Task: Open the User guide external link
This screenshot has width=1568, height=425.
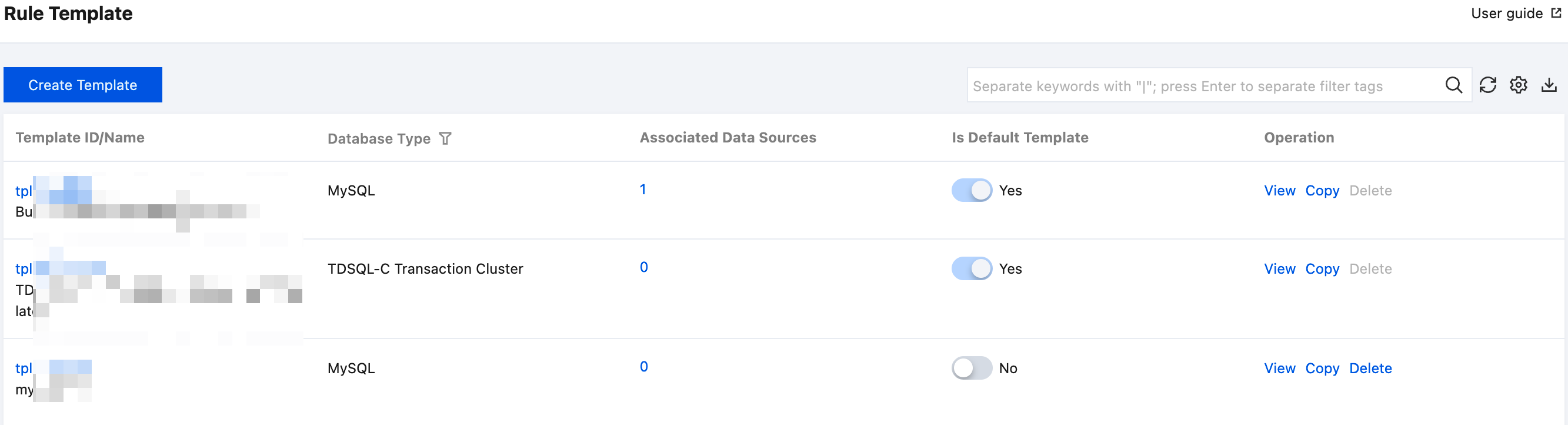Action: 1515,14
